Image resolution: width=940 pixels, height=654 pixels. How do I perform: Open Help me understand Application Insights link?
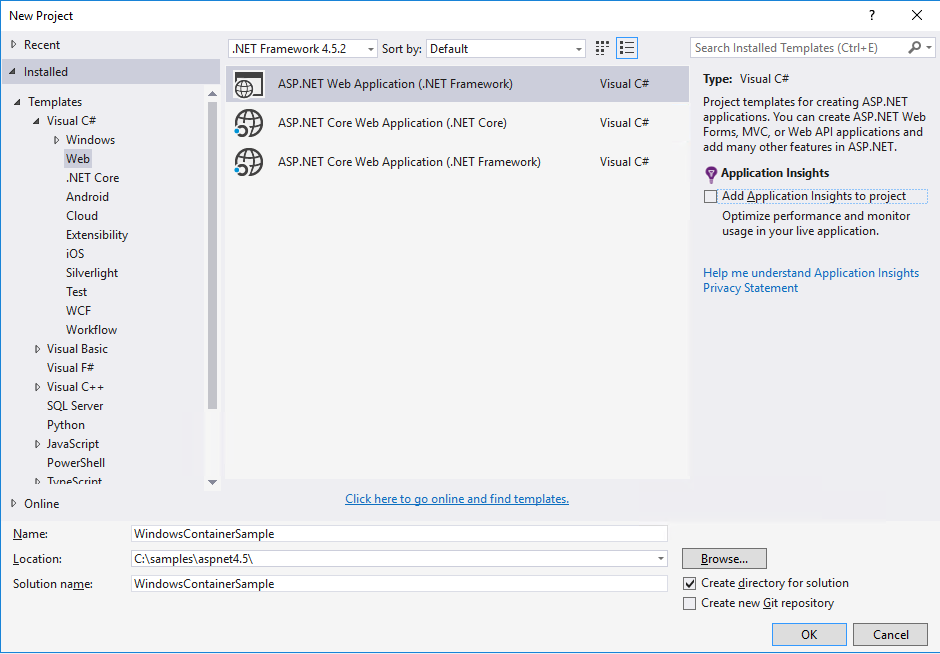pyautogui.click(x=811, y=273)
